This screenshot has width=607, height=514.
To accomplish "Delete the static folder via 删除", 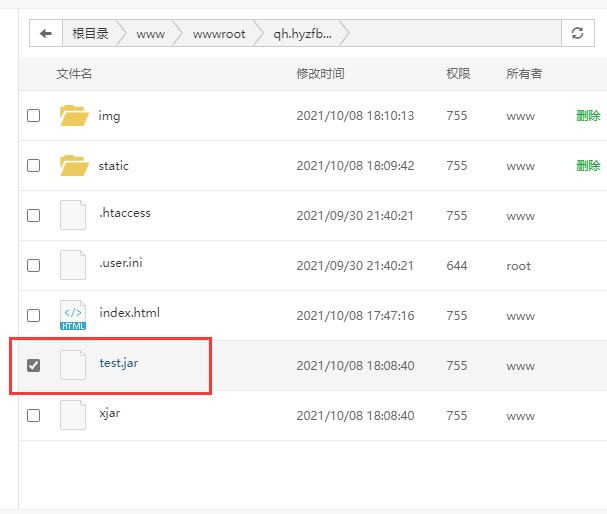I will (588, 165).
